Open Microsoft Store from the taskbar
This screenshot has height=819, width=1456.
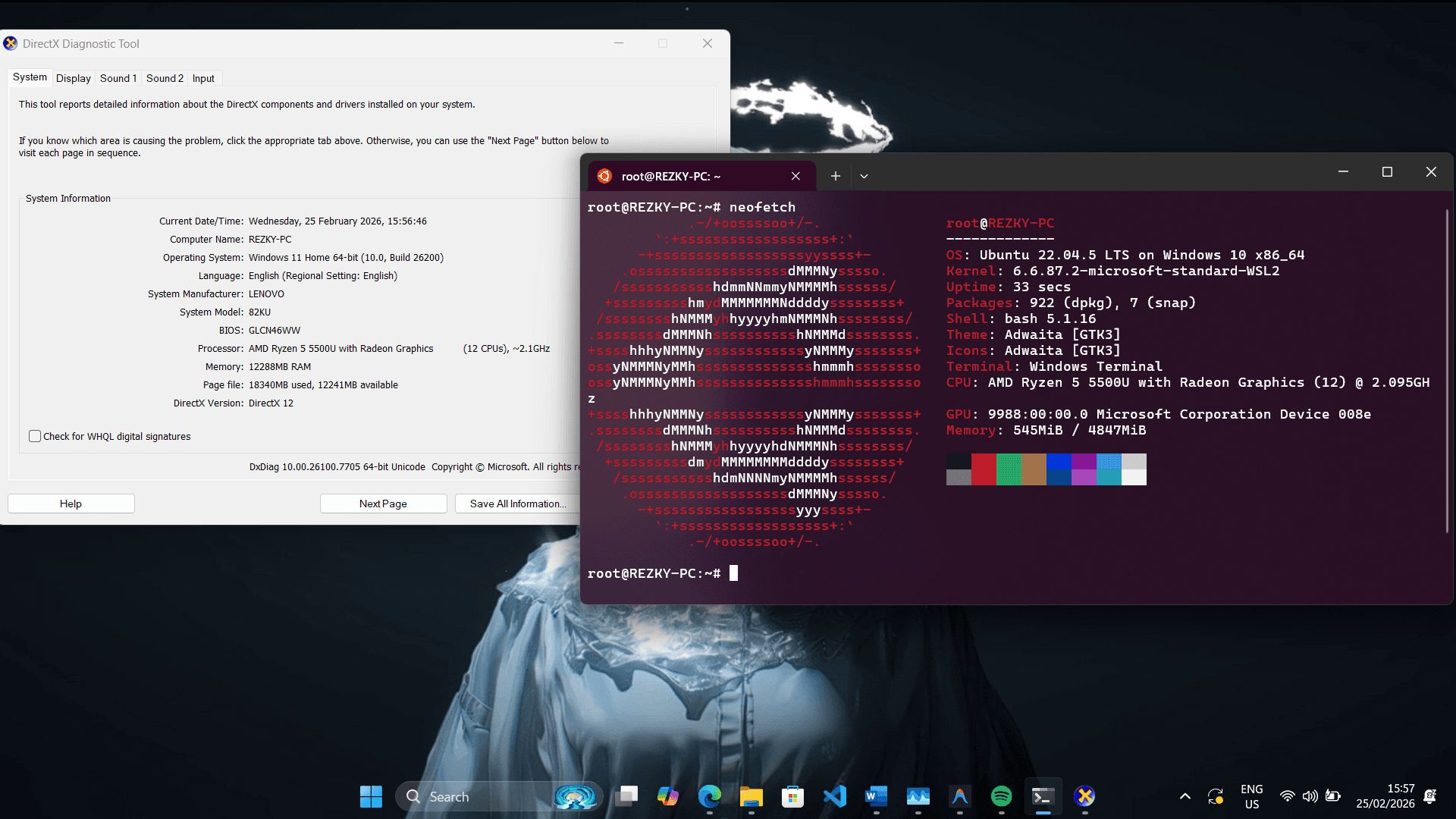click(793, 796)
